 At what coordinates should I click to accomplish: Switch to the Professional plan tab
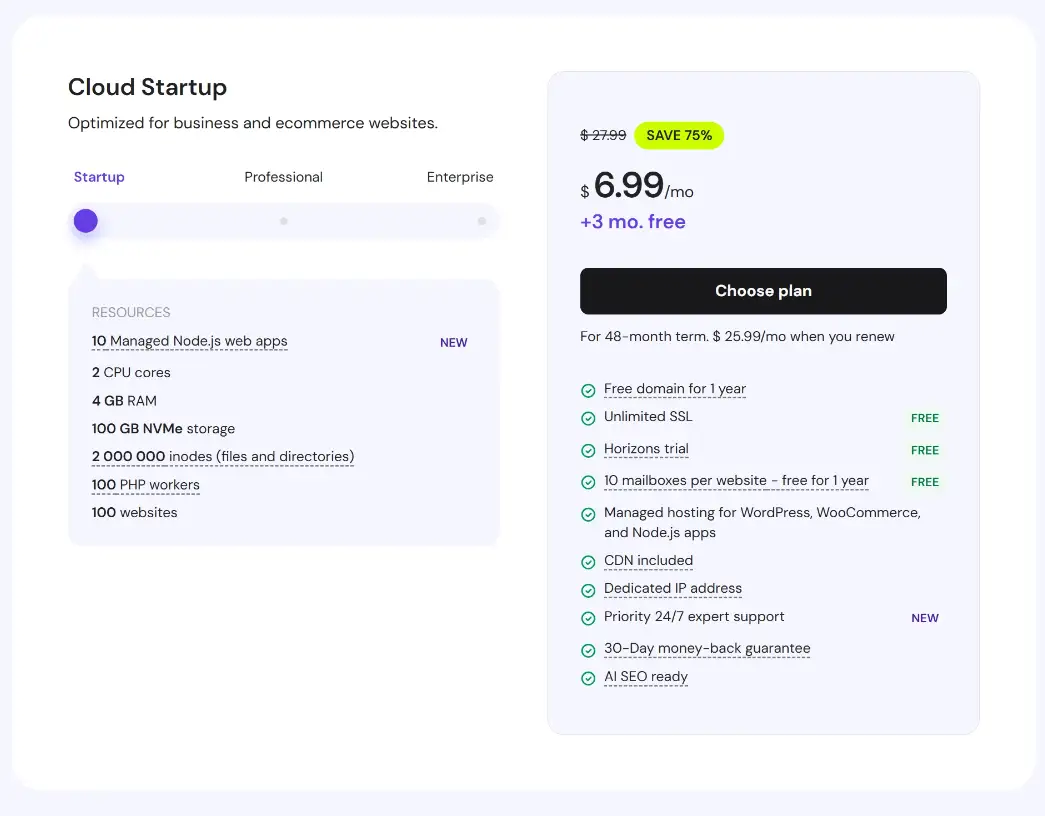283,177
